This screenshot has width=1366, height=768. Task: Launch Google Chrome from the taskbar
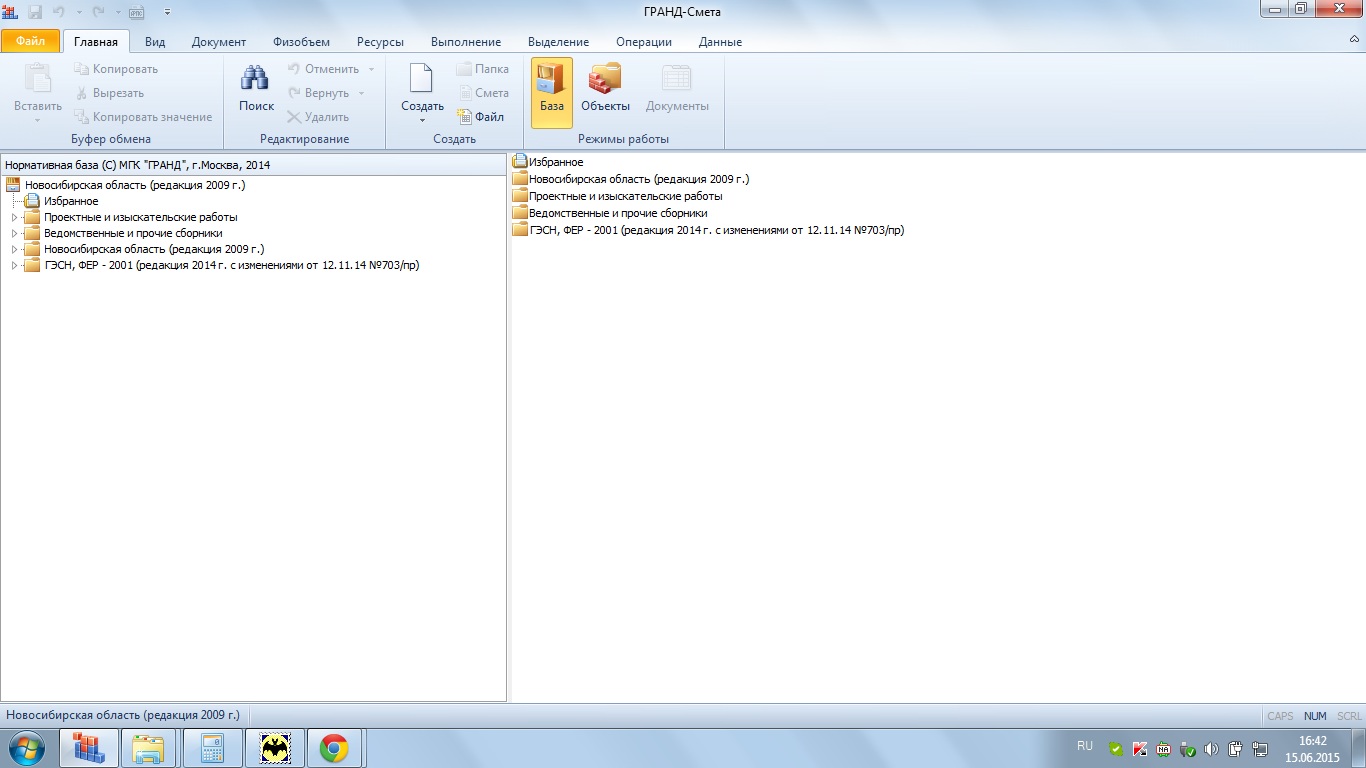click(x=334, y=748)
